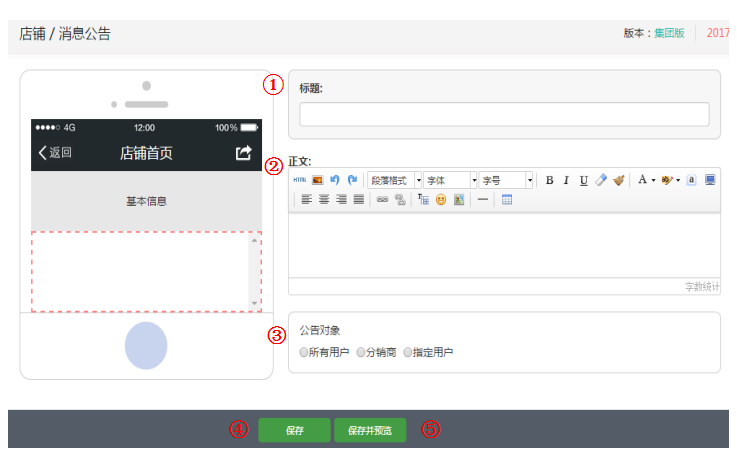Viewport: 737px width, 452px height.
Task: Choose the 指定用户 radio option
Action: click(408, 352)
